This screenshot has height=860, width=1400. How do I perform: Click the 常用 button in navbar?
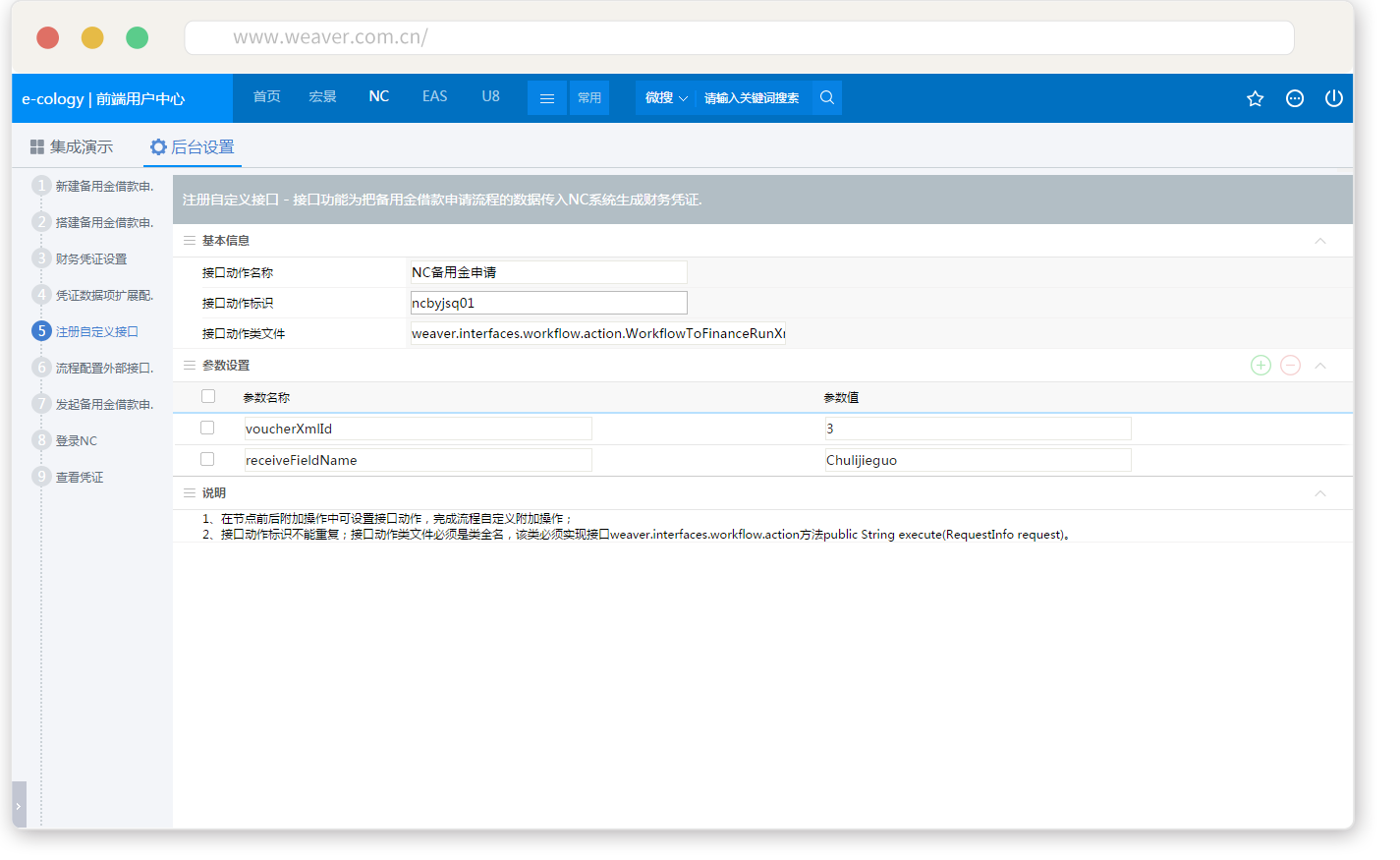tap(589, 98)
